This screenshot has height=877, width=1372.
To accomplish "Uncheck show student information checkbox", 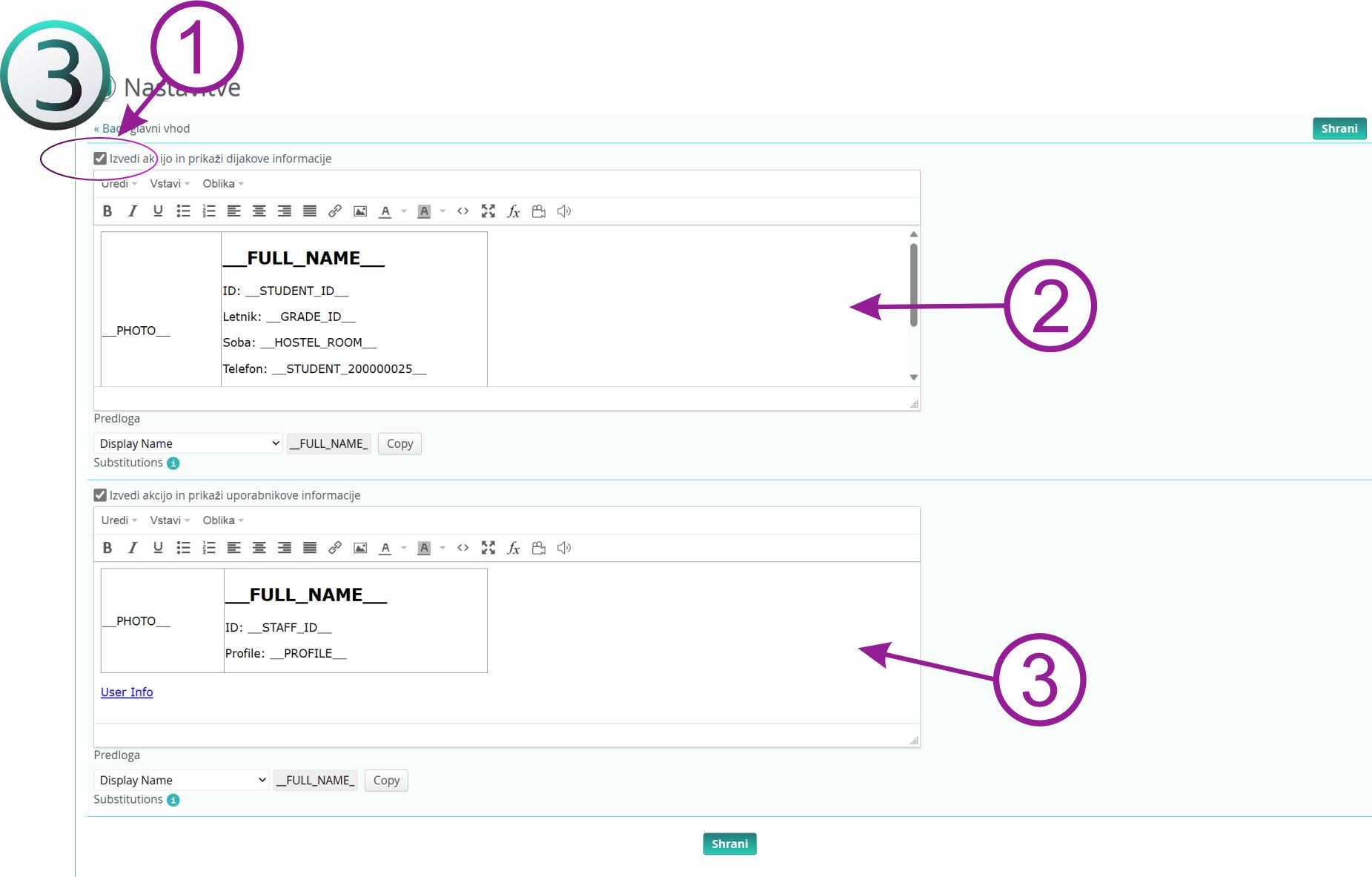I will click(x=100, y=159).
